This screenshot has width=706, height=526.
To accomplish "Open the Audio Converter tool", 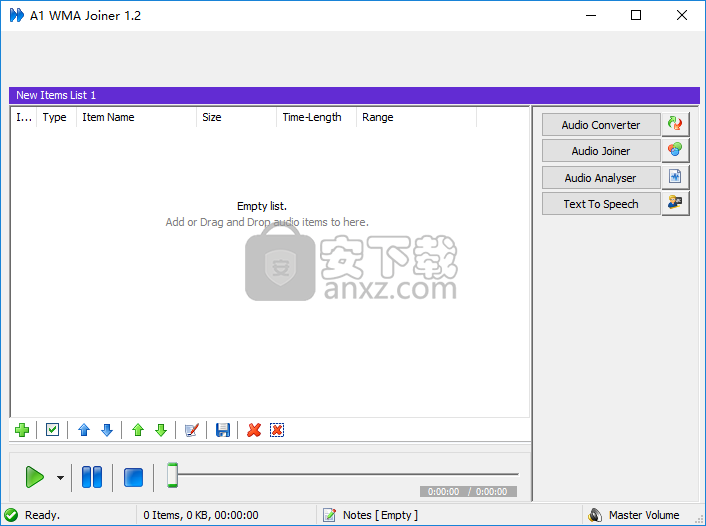I will pos(601,125).
